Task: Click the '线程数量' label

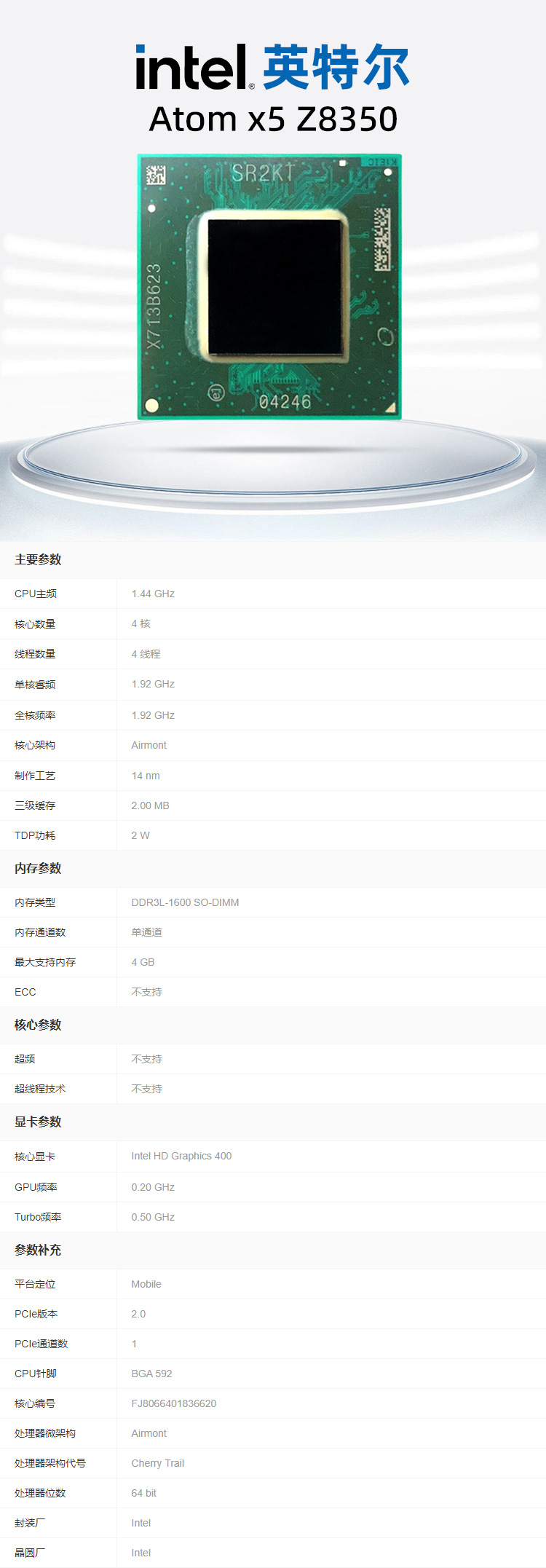Action: [x=35, y=654]
